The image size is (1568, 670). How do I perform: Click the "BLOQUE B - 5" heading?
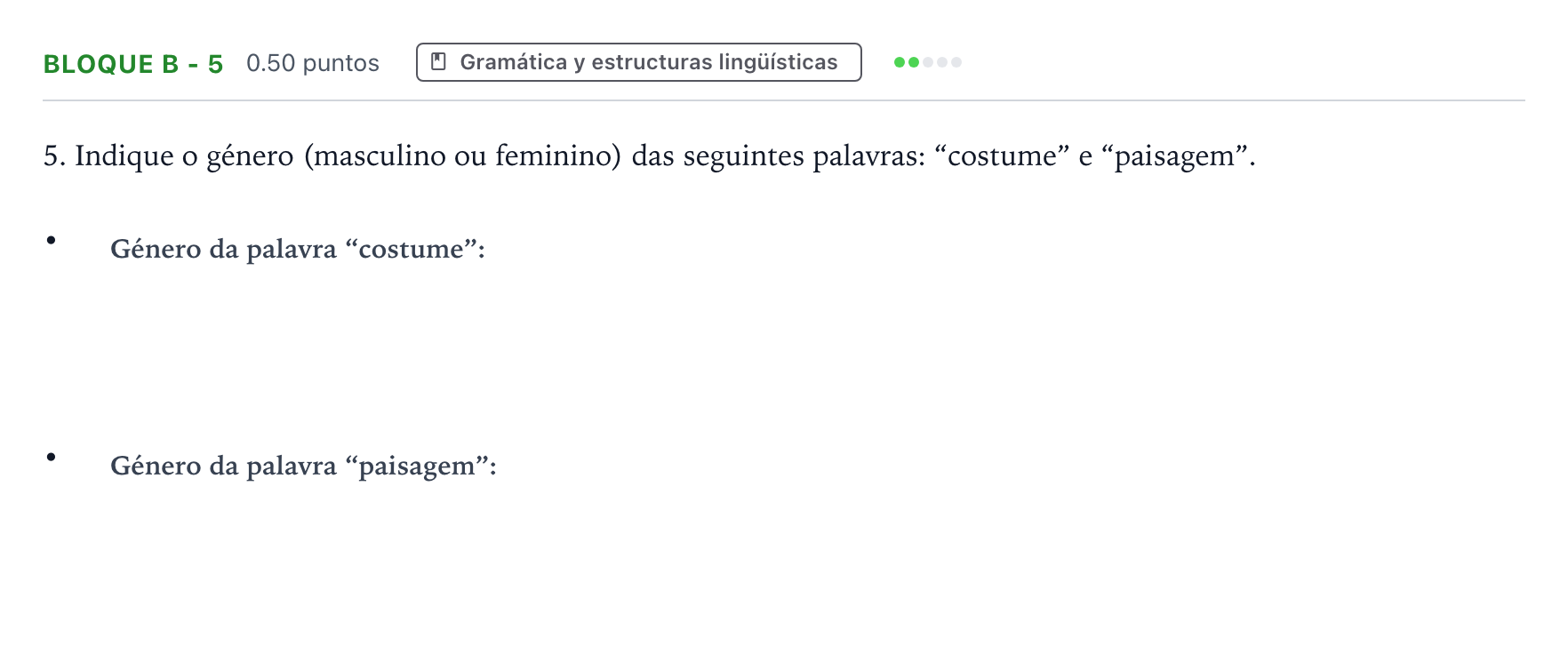(x=133, y=64)
